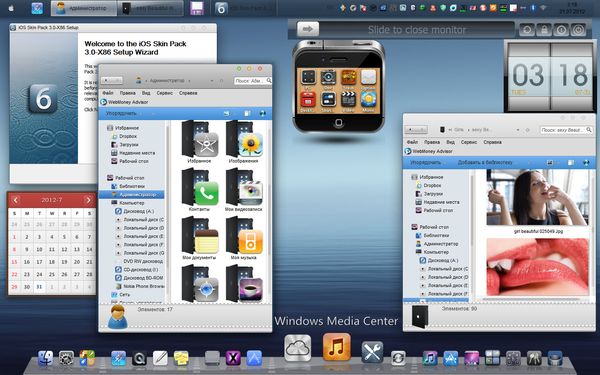
Task: Go to next month in the calendar widget
Action: tap(88, 200)
